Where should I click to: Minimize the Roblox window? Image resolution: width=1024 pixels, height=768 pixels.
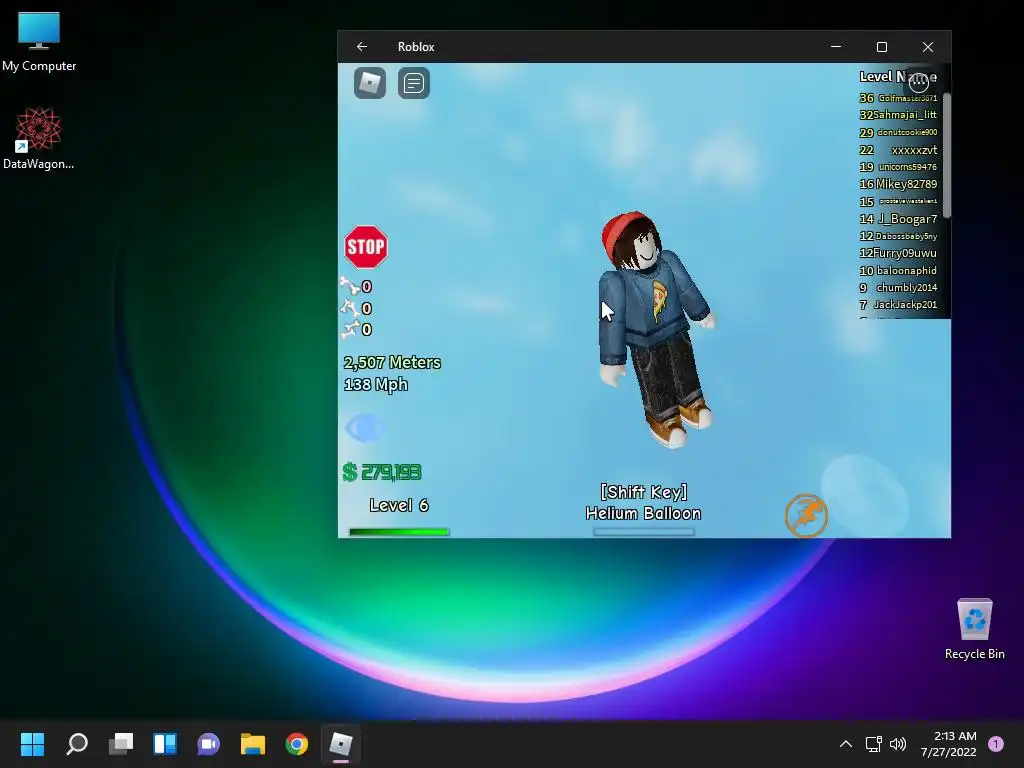click(x=836, y=46)
